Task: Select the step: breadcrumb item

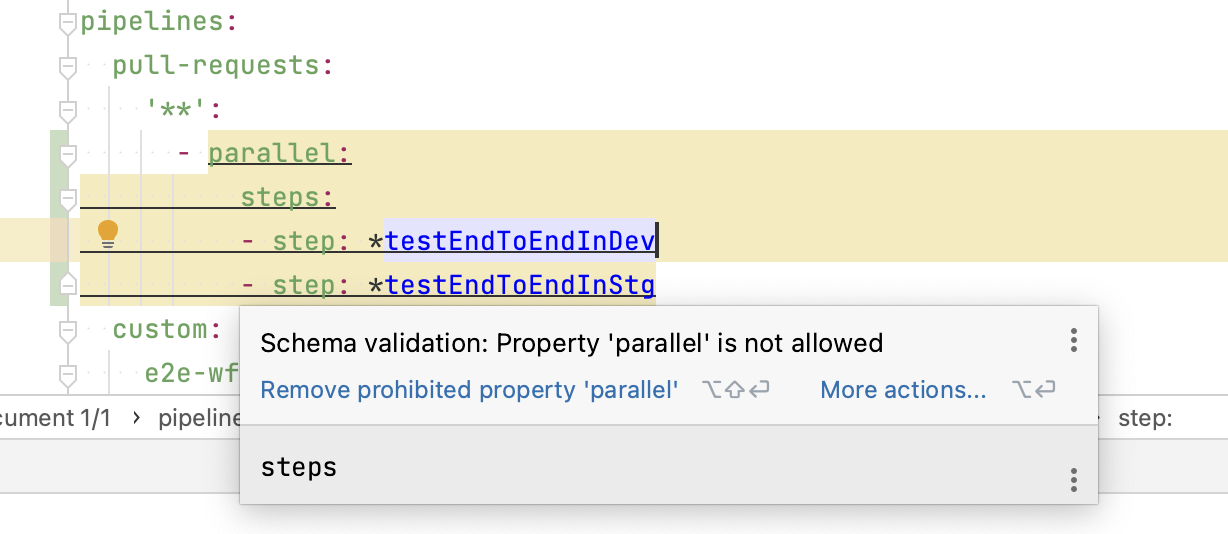Action: [x=1145, y=418]
